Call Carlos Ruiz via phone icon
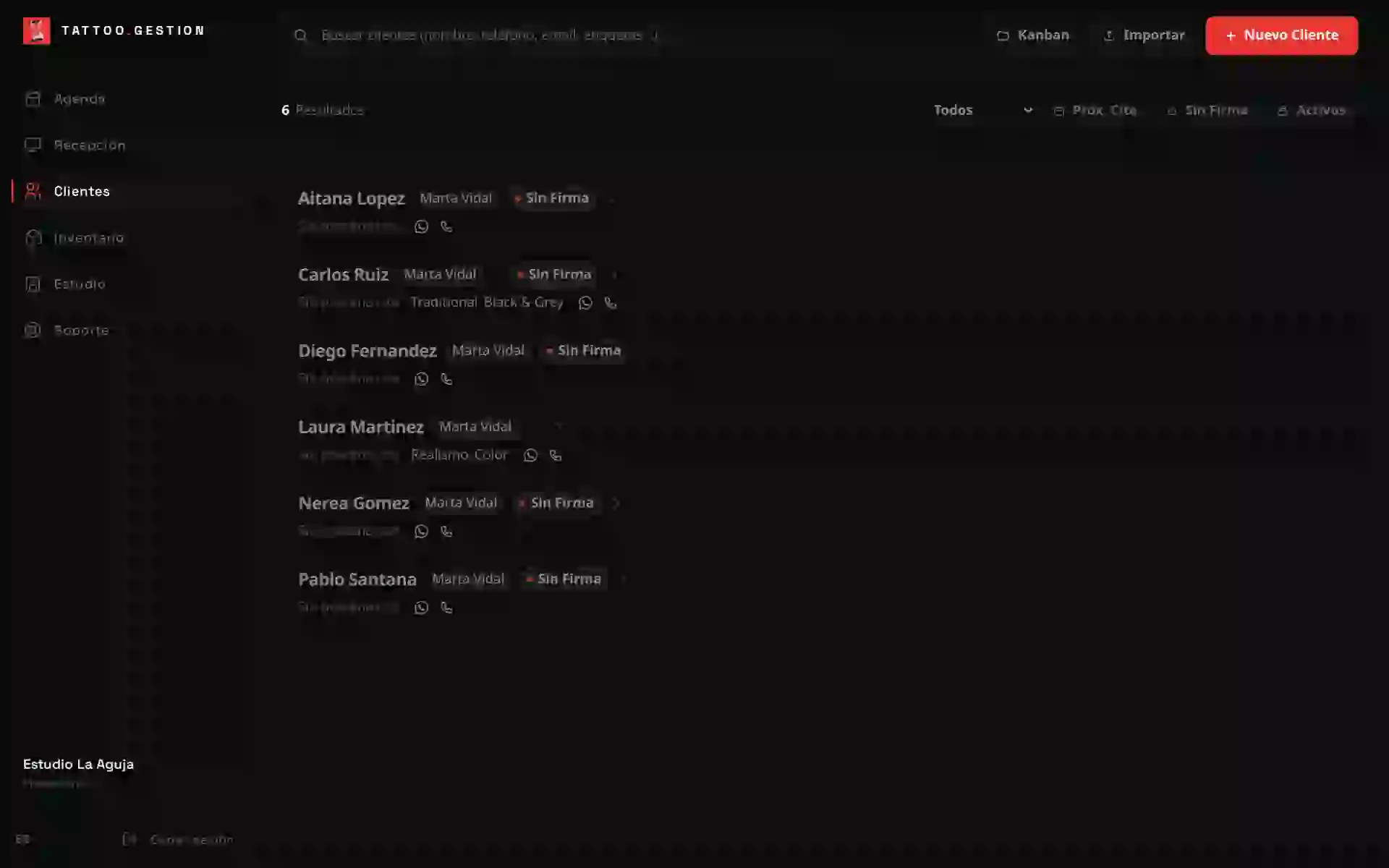The width and height of the screenshot is (1389, 868). (x=611, y=303)
